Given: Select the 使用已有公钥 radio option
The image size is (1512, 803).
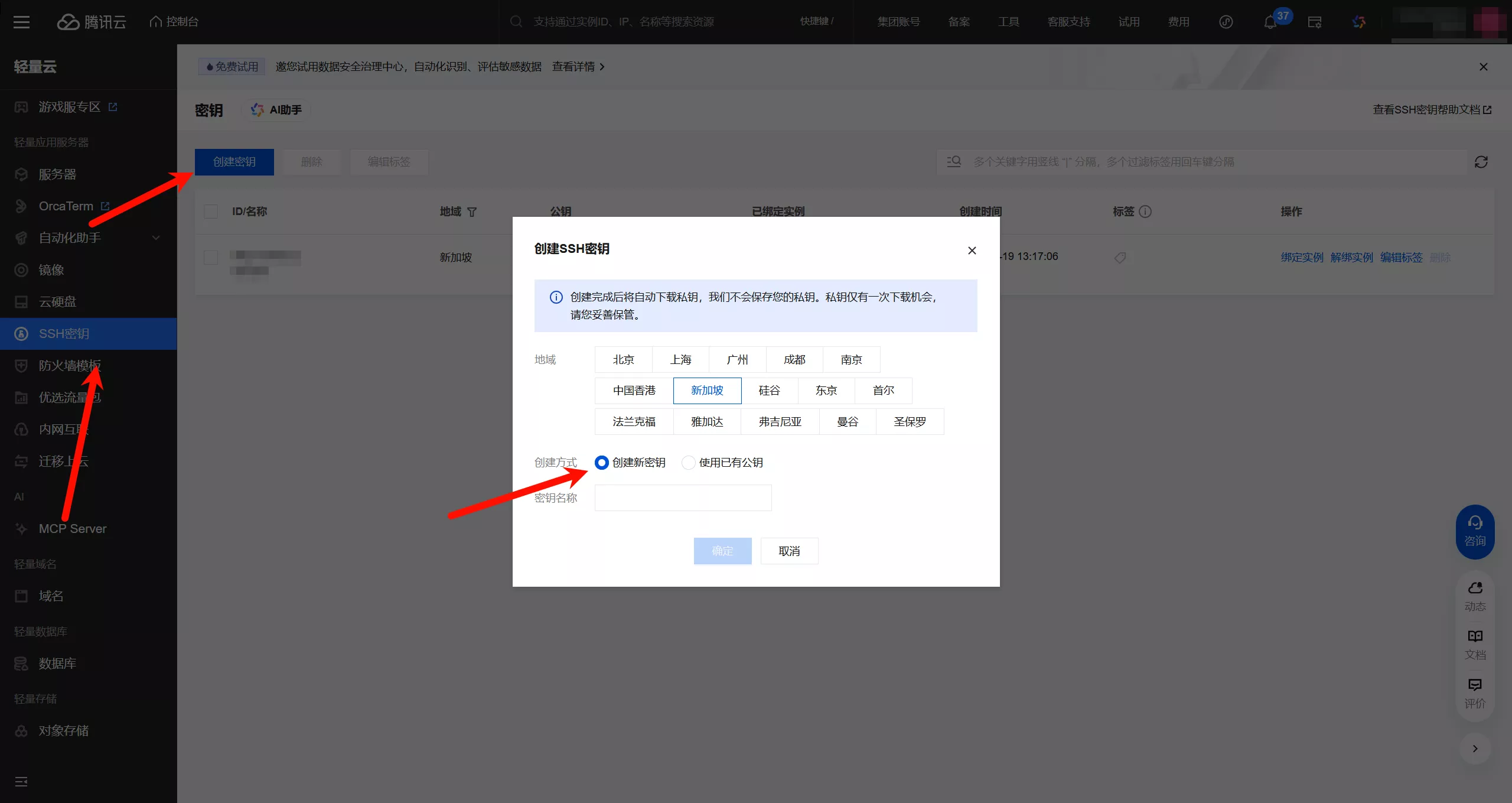Looking at the screenshot, I should point(689,463).
